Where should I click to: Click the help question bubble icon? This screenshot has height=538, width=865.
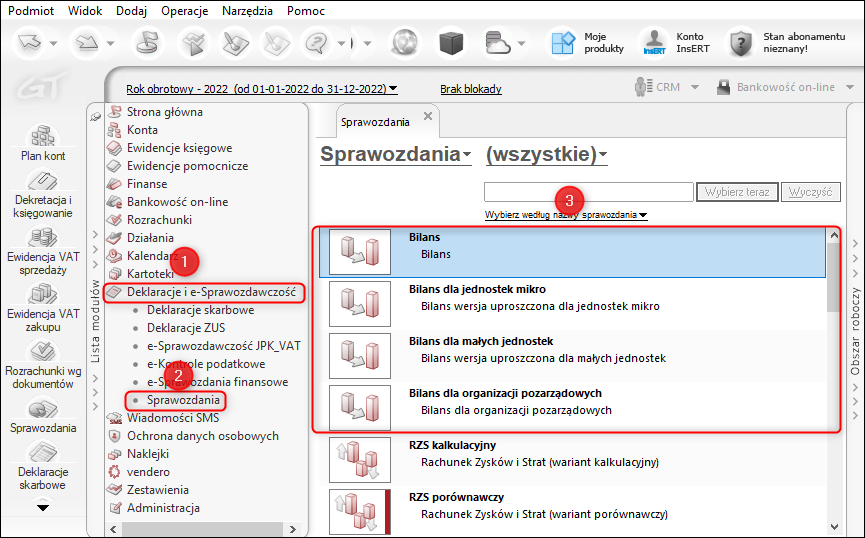pyautogui.click(x=317, y=43)
